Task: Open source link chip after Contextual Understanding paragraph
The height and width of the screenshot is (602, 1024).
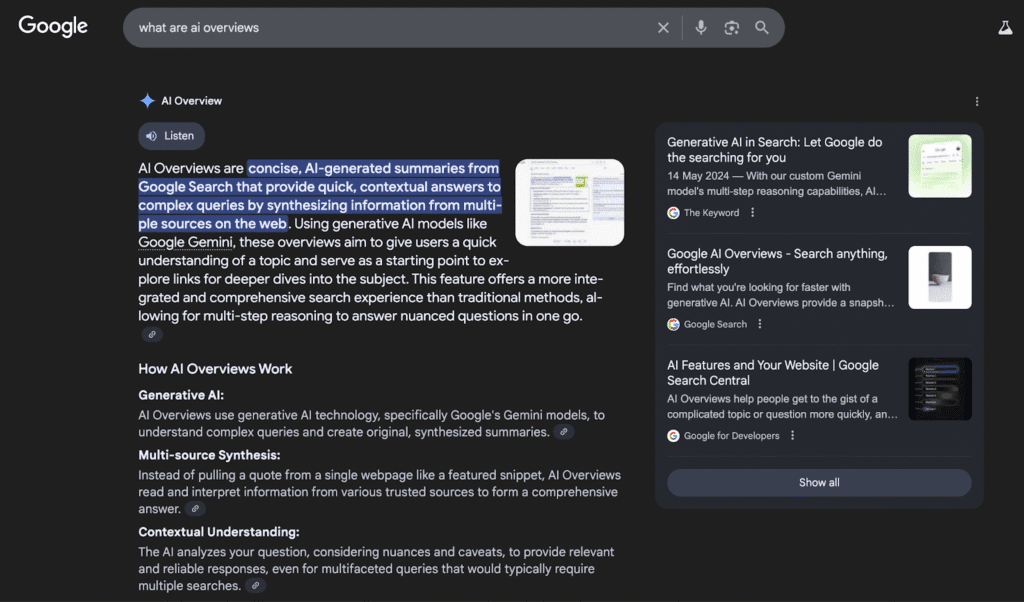Action: pyautogui.click(x=255, y=586)
